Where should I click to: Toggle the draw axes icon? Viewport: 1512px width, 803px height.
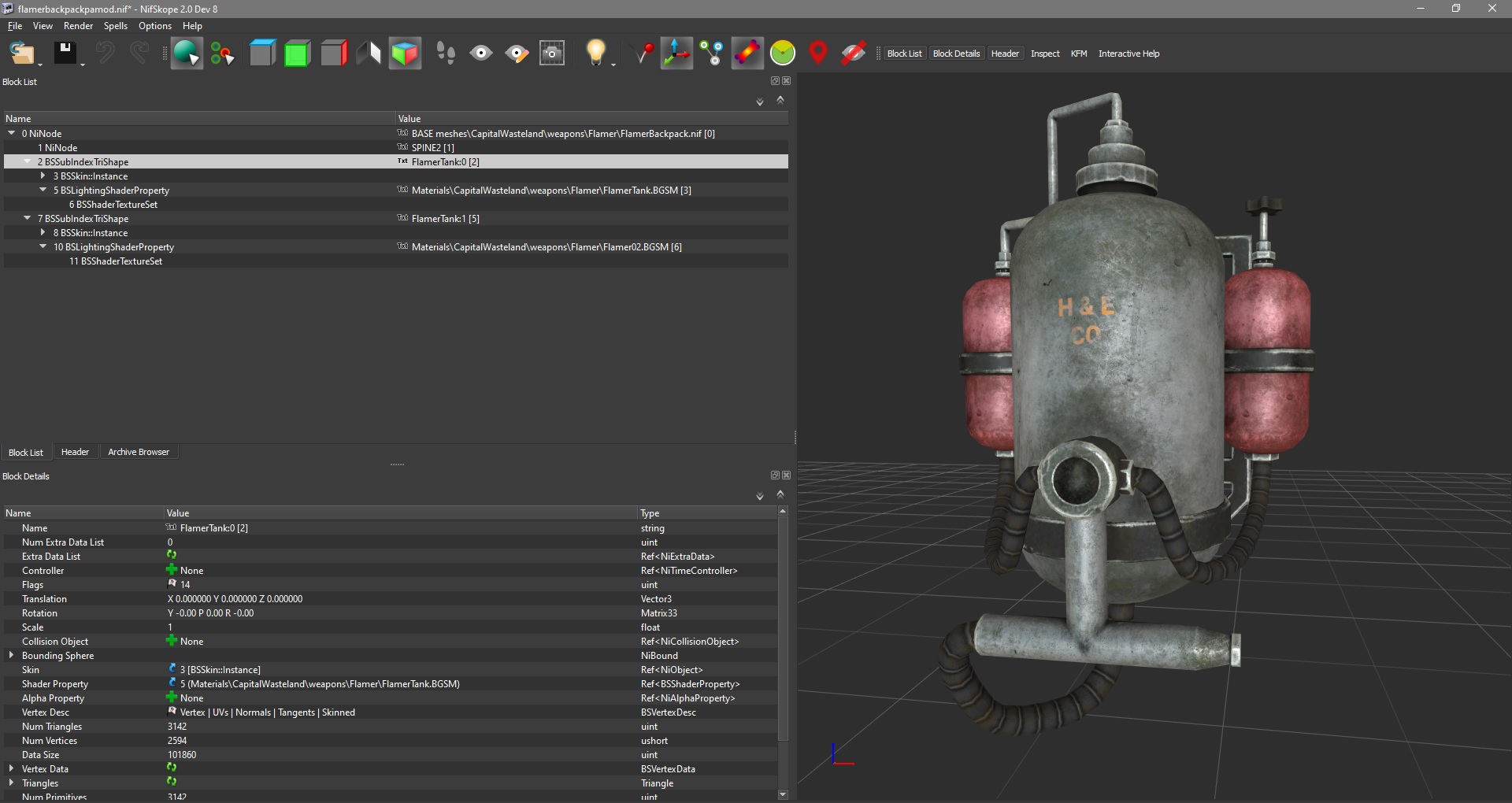point(676,54)
